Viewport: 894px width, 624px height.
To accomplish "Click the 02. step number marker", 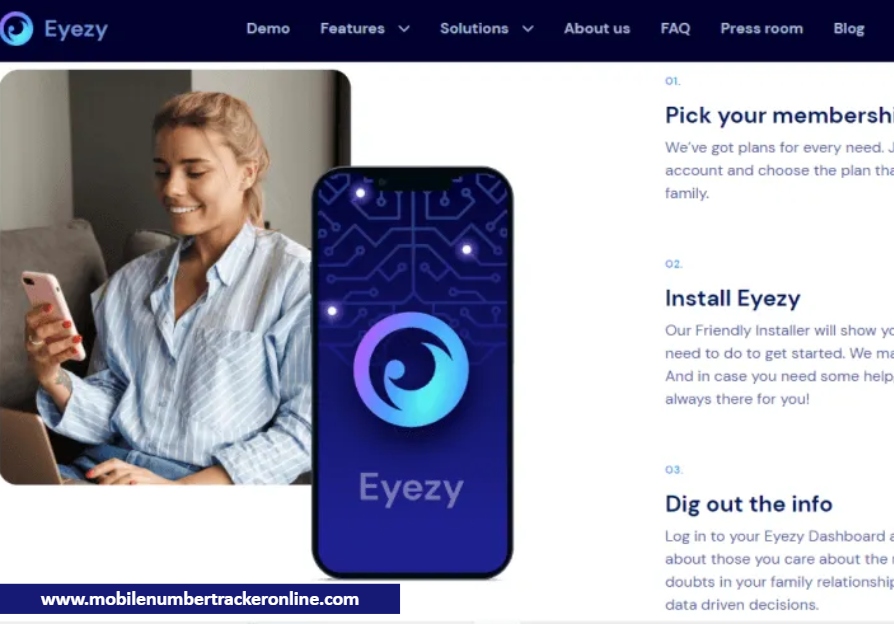I will (x=673, y=264).
